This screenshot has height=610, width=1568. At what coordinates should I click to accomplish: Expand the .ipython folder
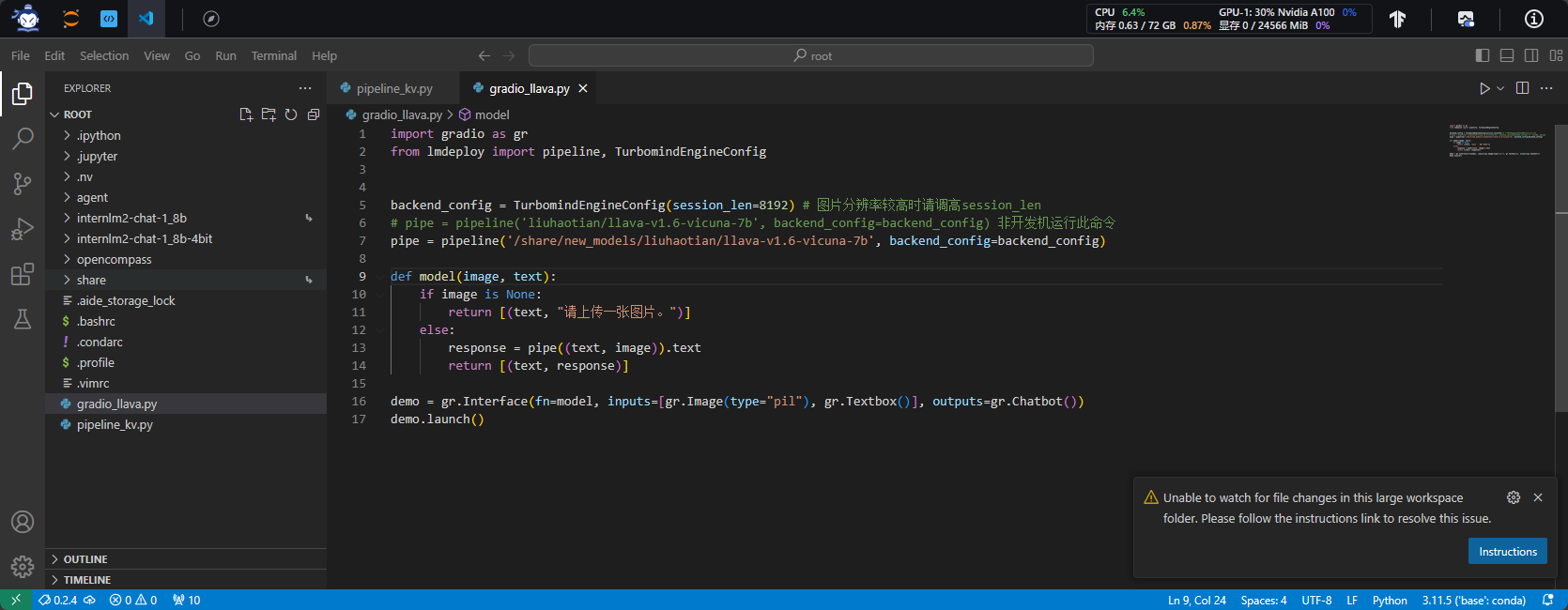186,135
